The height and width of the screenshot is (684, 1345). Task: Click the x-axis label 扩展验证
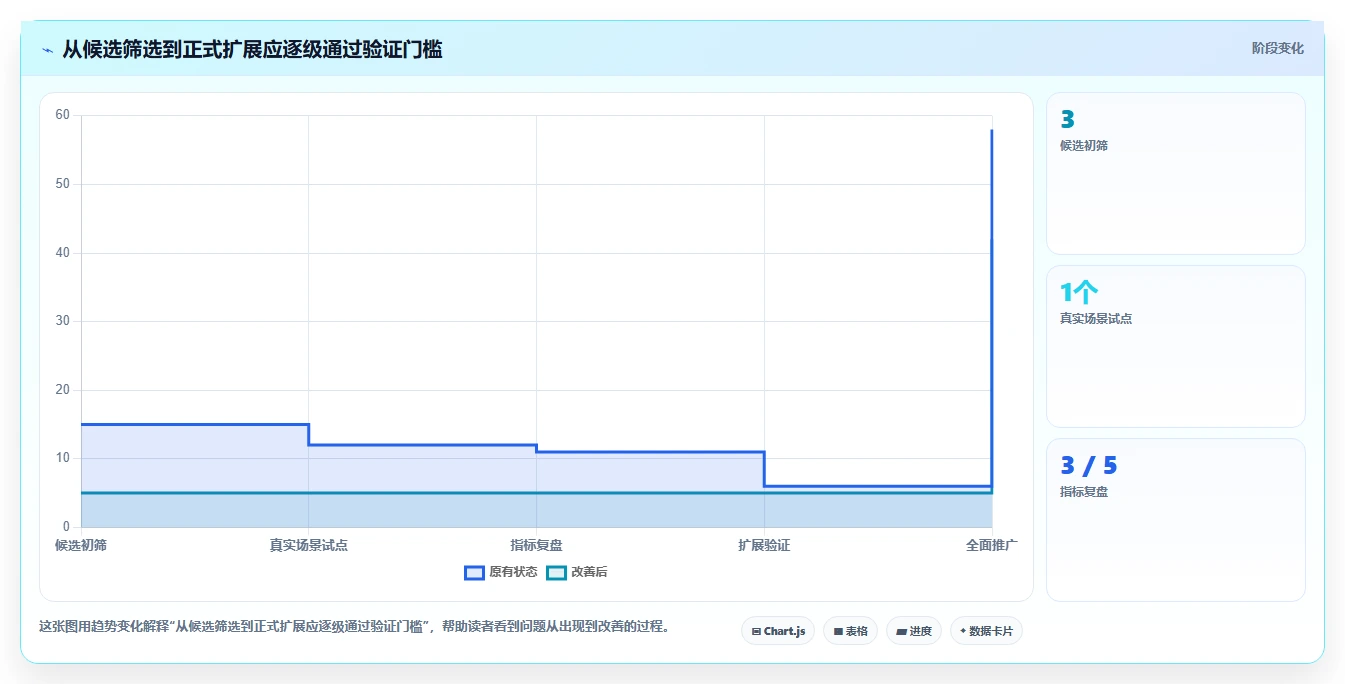click(x=764, y=545)
